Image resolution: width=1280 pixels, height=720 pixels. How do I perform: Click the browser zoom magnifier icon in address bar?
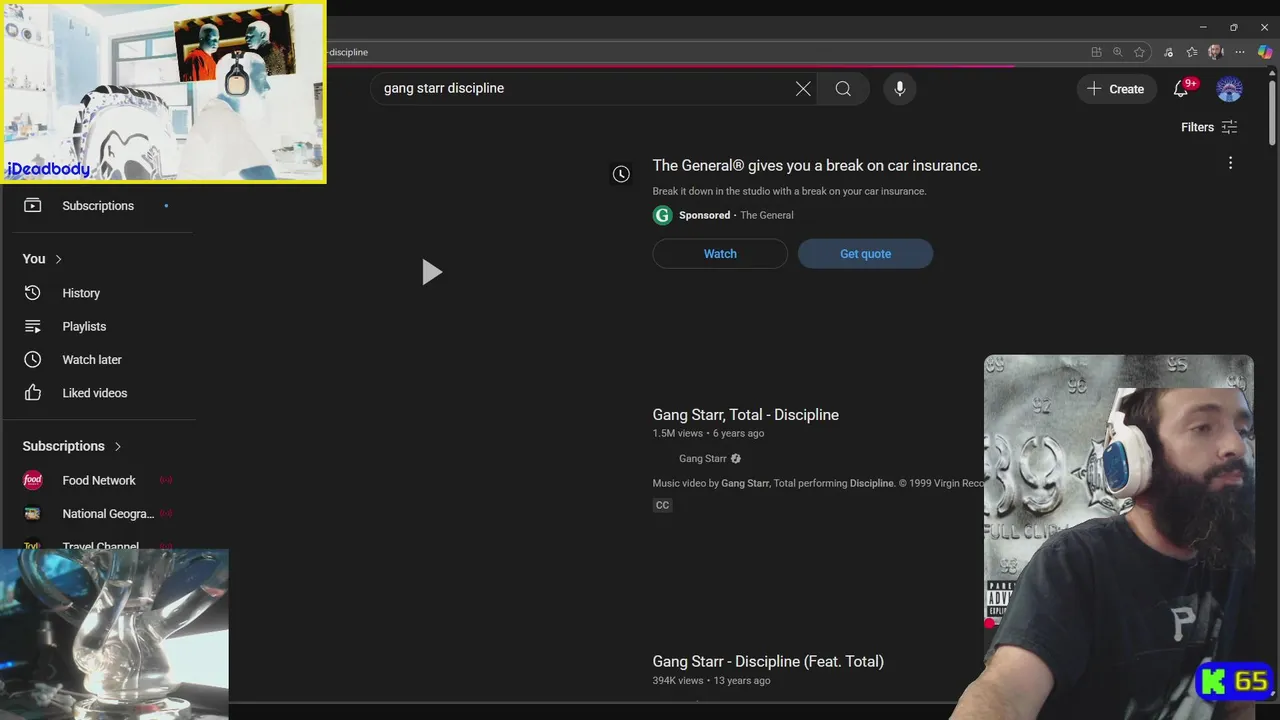[1118, 52]
